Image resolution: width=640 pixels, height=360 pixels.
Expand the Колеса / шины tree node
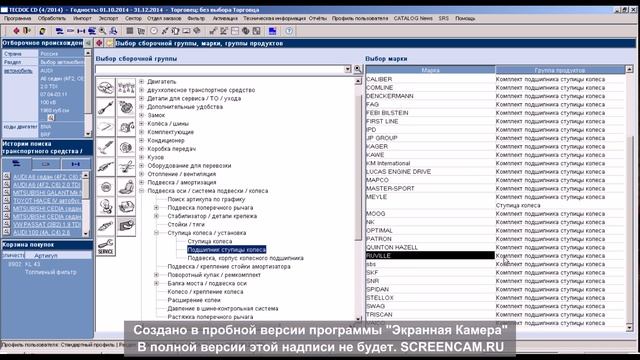(142, 124)
